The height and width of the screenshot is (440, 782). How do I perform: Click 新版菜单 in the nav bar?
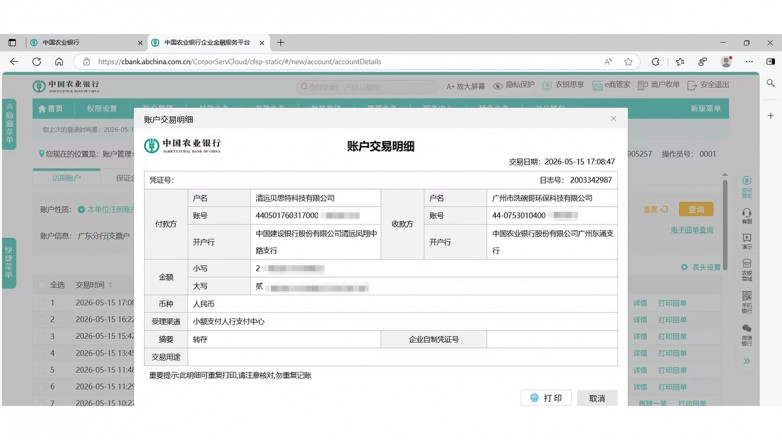click(x=705, y=108)
